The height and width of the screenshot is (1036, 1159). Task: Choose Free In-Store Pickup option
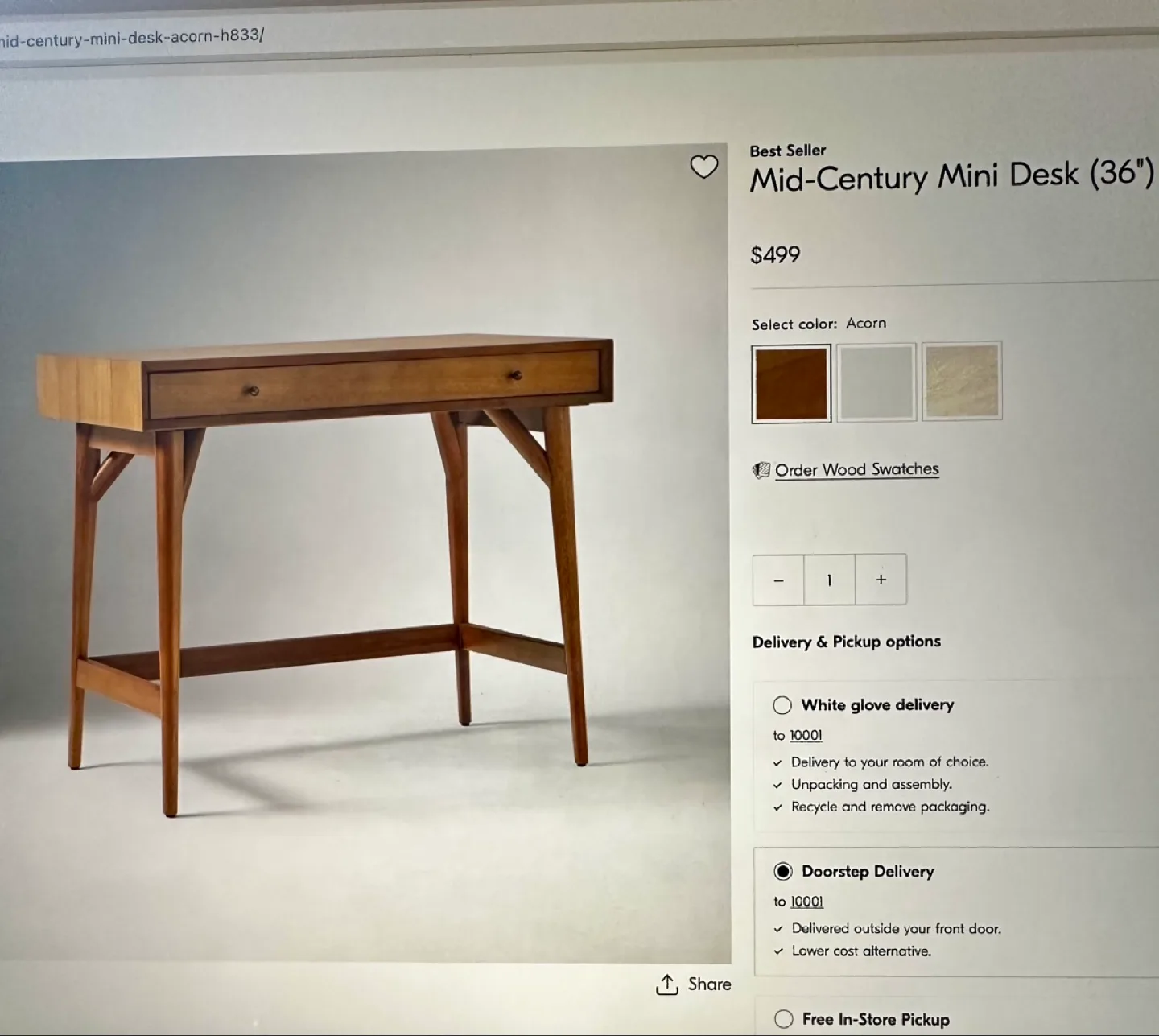[784, 1019]
